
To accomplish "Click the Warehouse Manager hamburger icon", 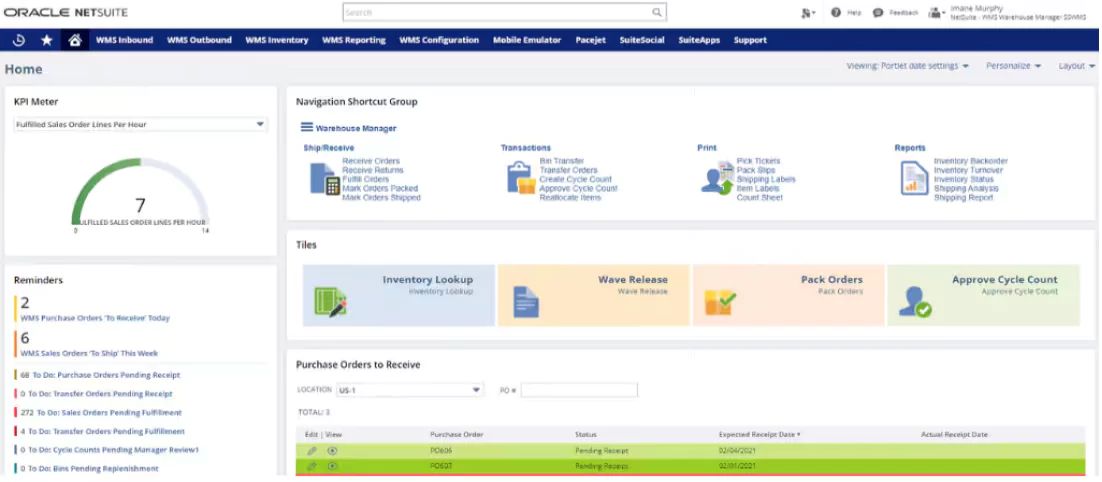I will [x=306, y=127].
